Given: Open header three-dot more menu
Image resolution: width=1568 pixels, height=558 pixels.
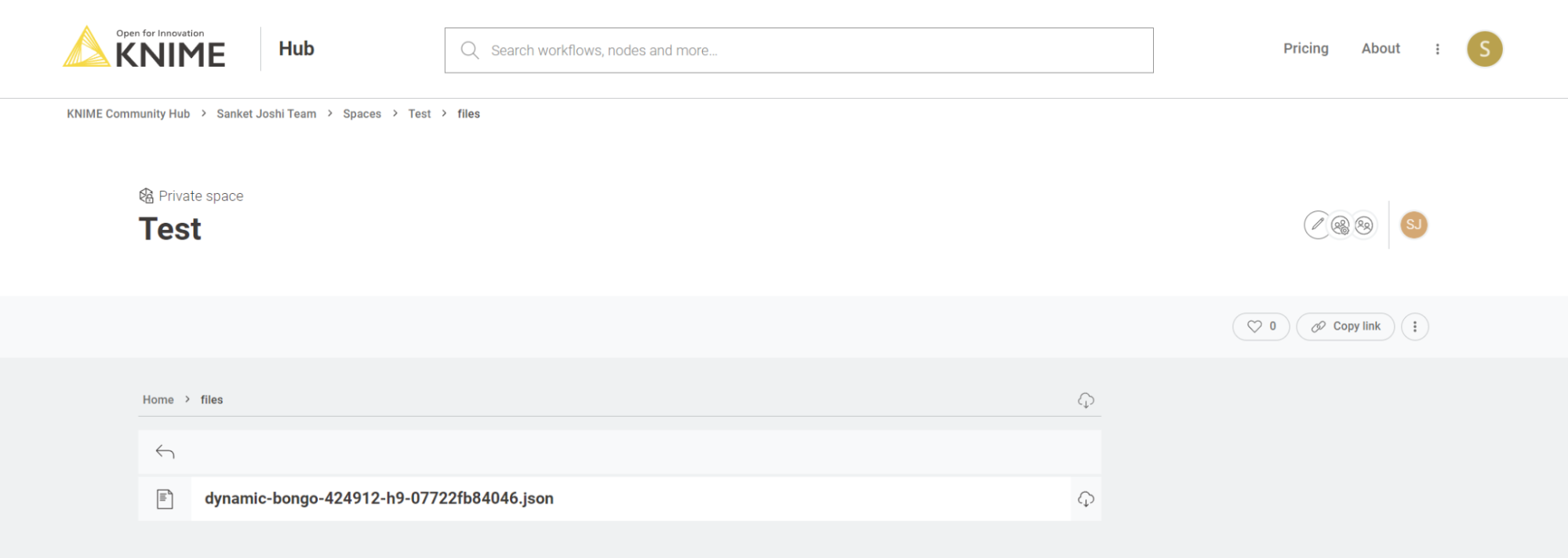Looking at the screenshot, I should [1437, 49].
